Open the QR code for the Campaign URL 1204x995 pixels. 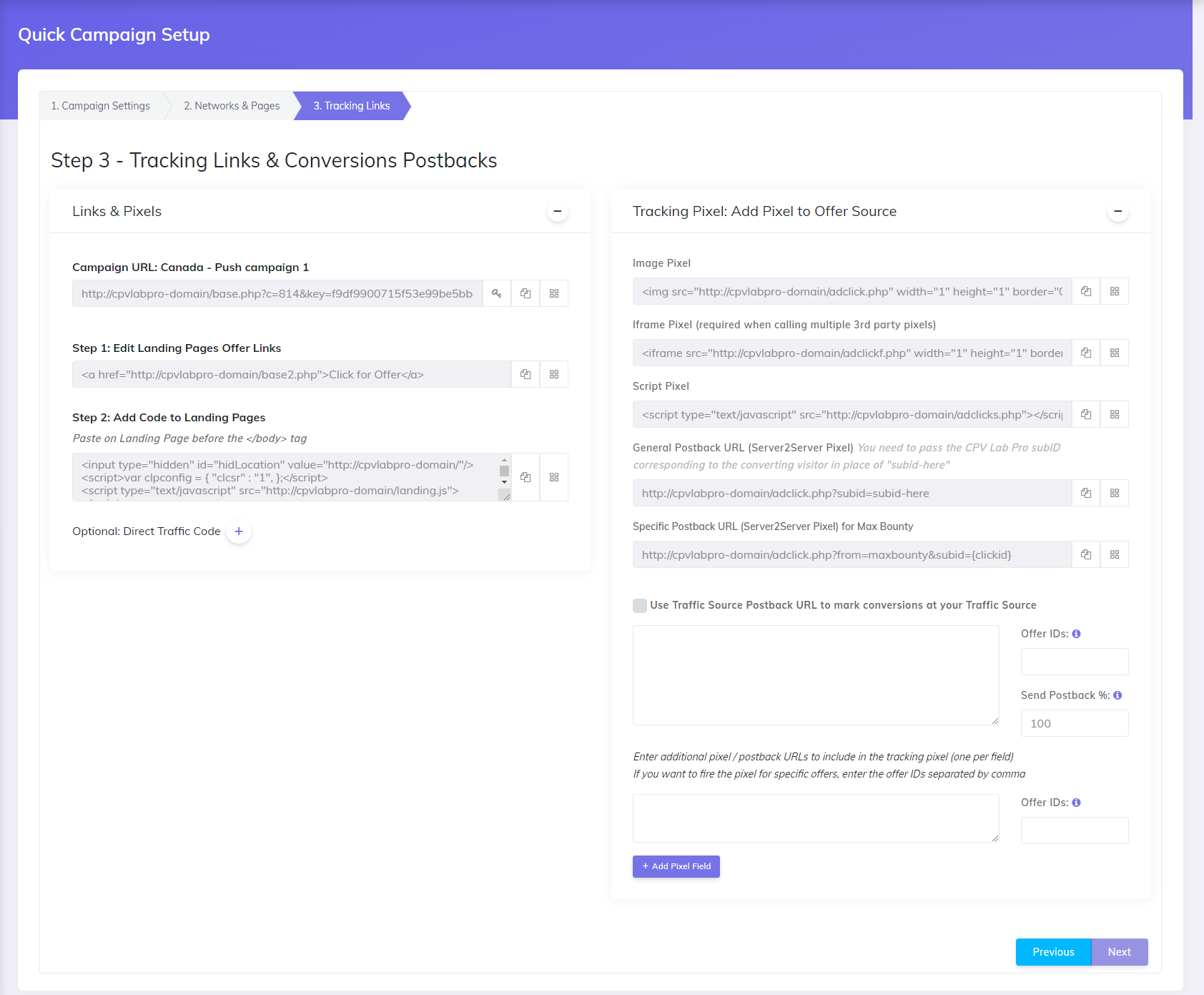(554, 293)
